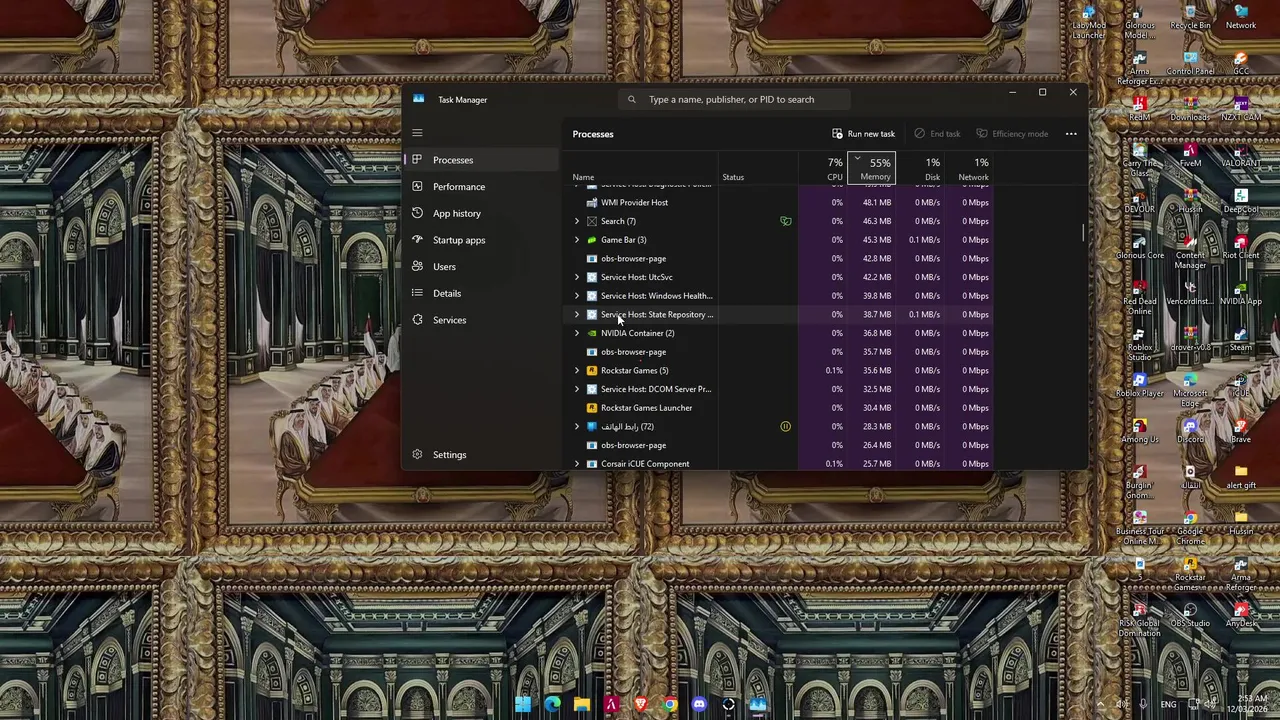Open the Riot Client desktop shortcut
The image size is (1280, 720).
1241,248
